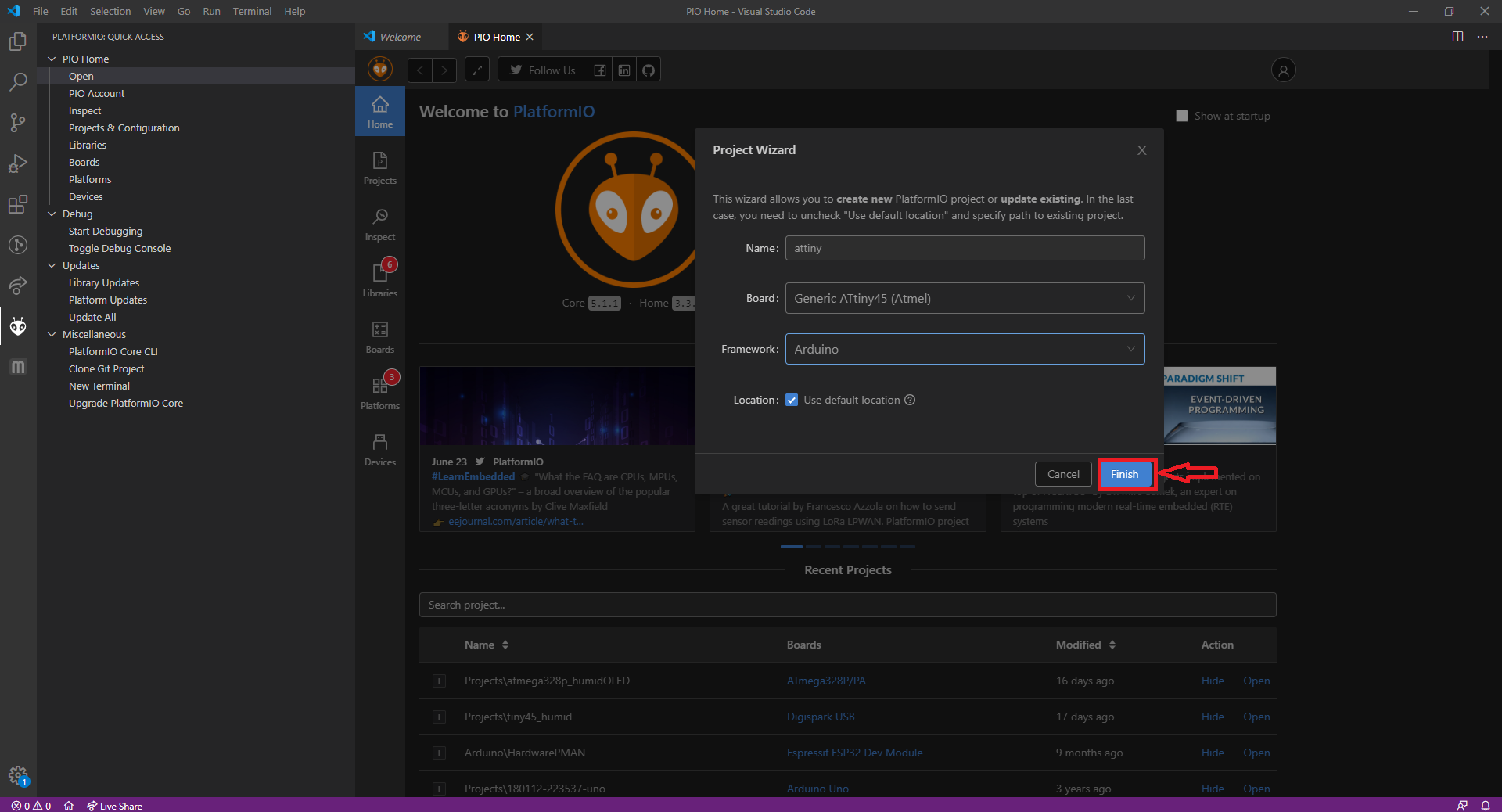Viewport: 1502px width, 812px height.
Task: Click Live Share in status bar
Action: pos(115,806)
